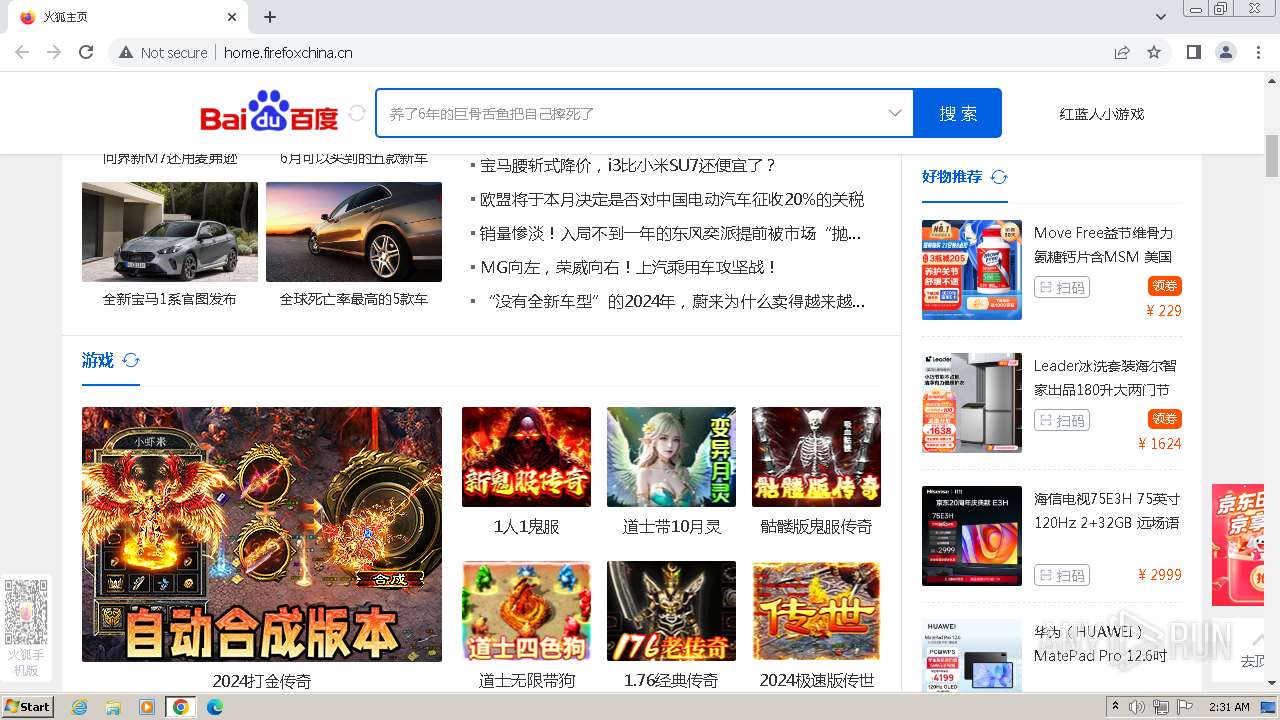Image resolution: width=1280 pixels, height=720 pixels.
Task: Open the 道士带10月灵 game thumbnail
Action: [x=671, y=457]
